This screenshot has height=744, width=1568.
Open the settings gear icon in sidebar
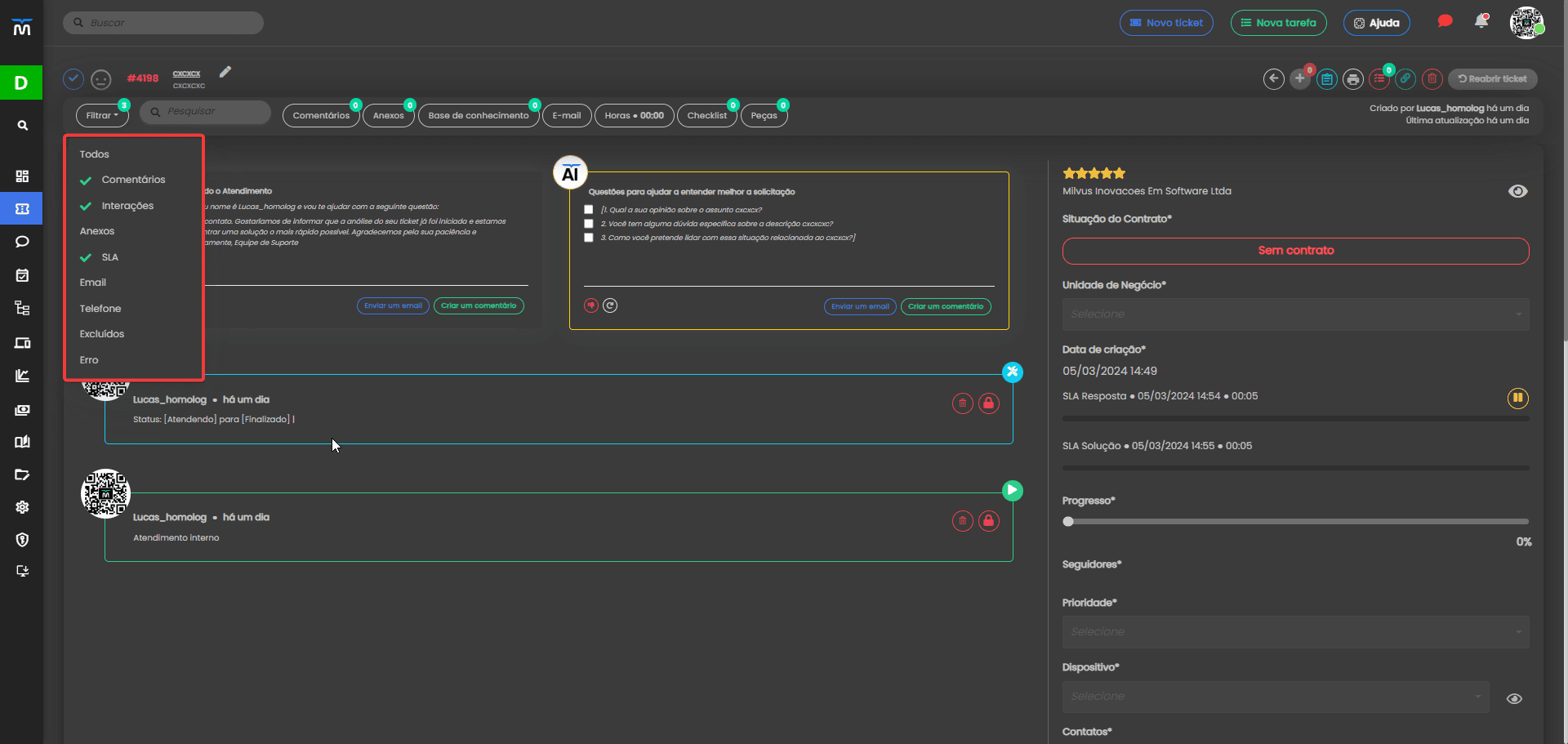point(22,507)
